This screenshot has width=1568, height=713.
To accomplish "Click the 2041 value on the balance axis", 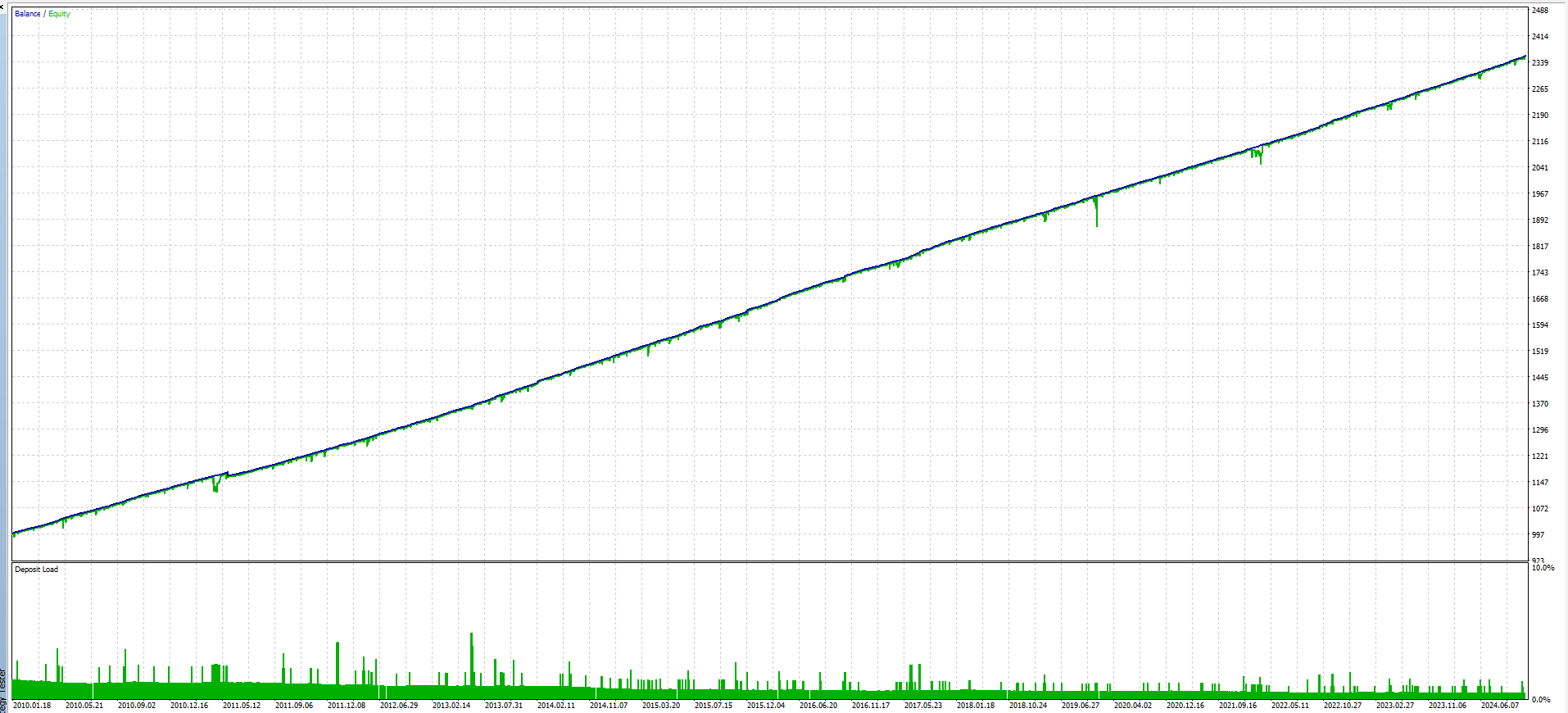I will point(1540,168).
